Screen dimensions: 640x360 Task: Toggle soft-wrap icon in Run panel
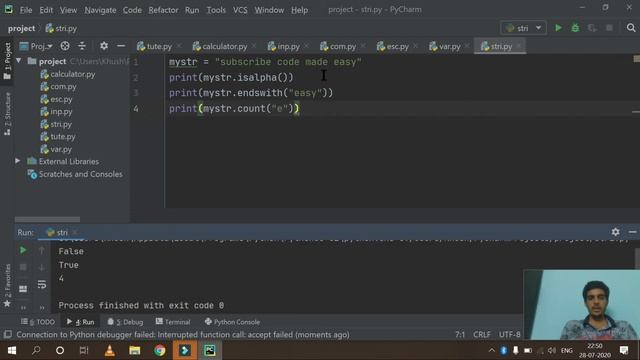coord(41,284)
